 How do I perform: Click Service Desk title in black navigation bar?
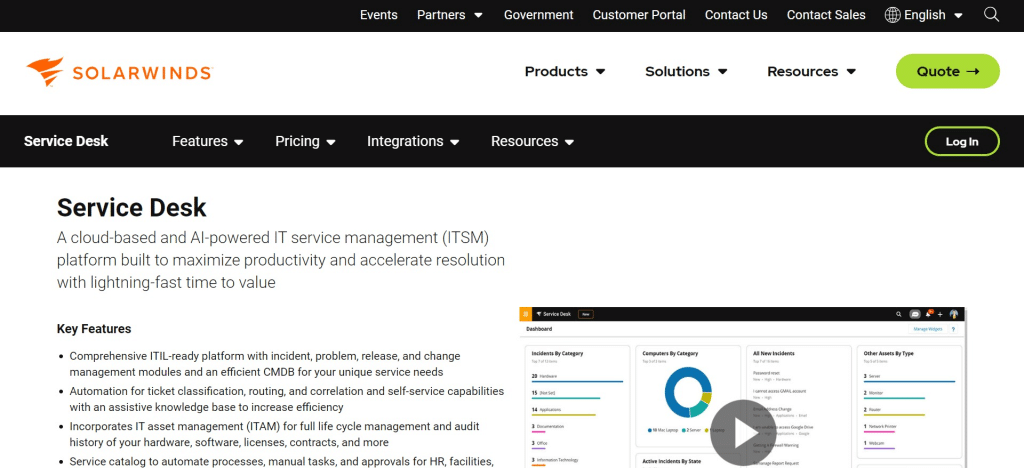point(66,142)
